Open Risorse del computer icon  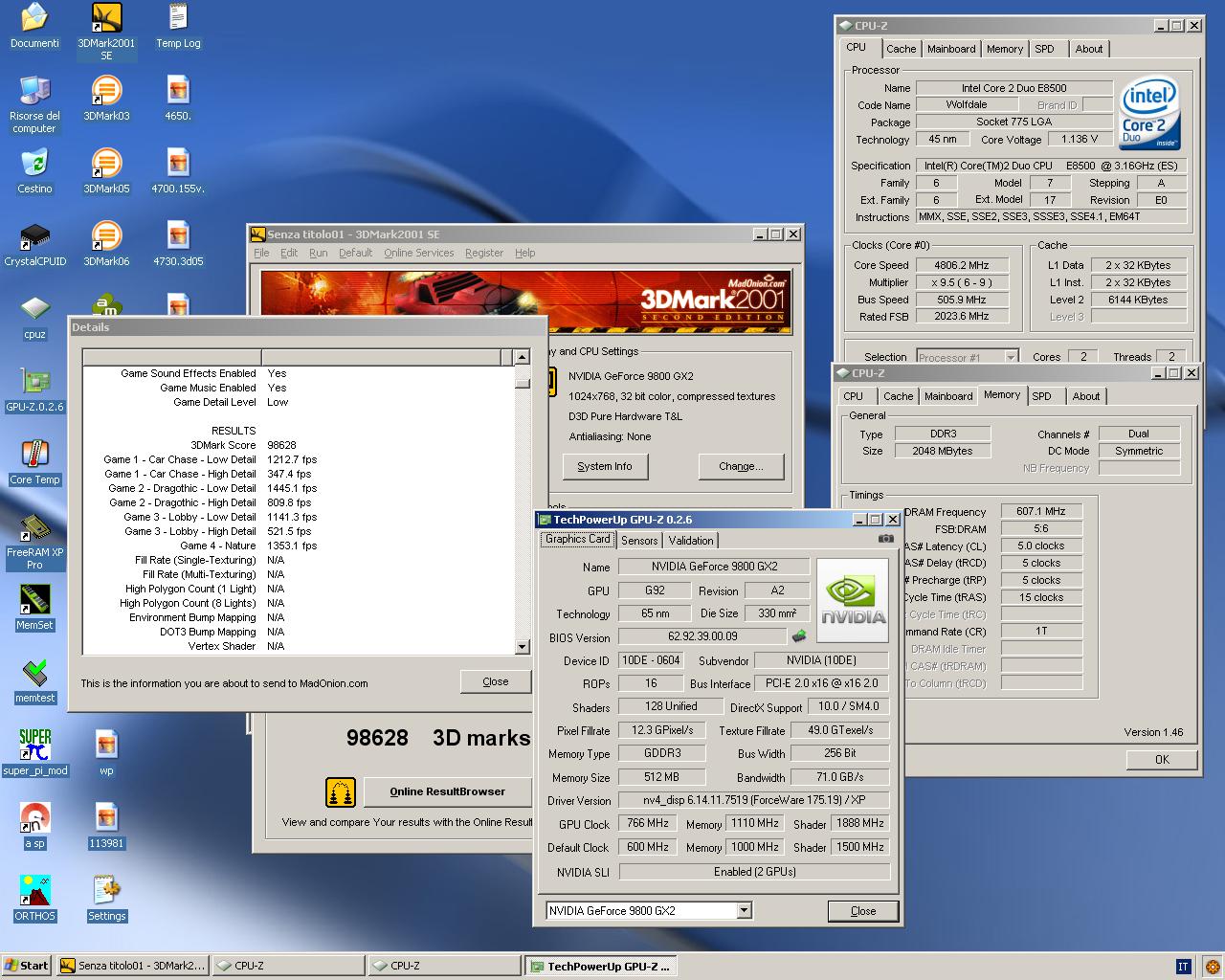pyautogui.click(x=34, y=103)
